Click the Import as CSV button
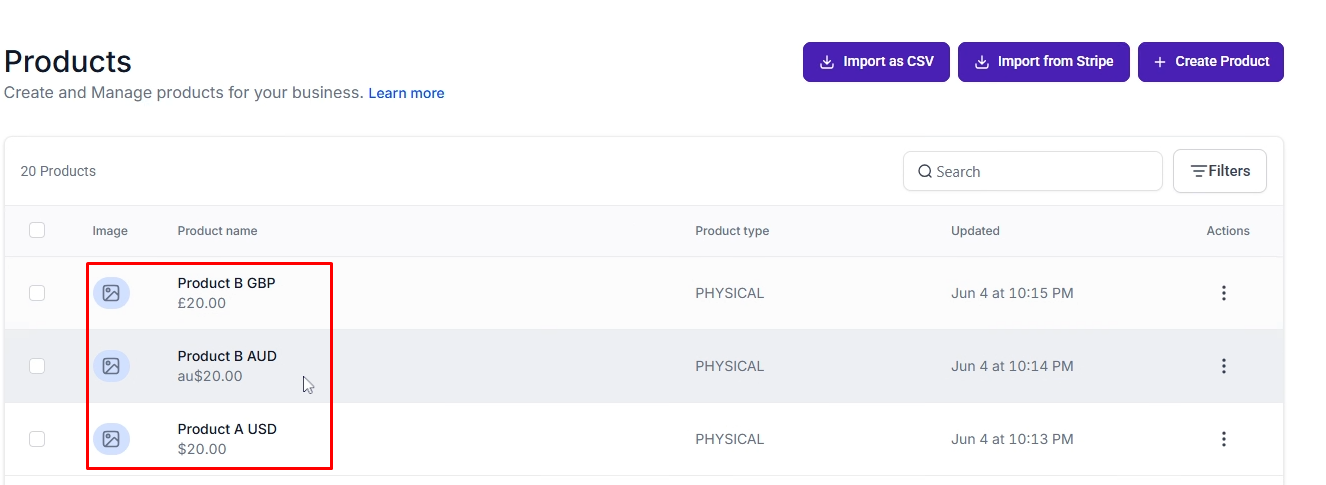This screenshot has height=485, width=1326. (x=876, y=62)
